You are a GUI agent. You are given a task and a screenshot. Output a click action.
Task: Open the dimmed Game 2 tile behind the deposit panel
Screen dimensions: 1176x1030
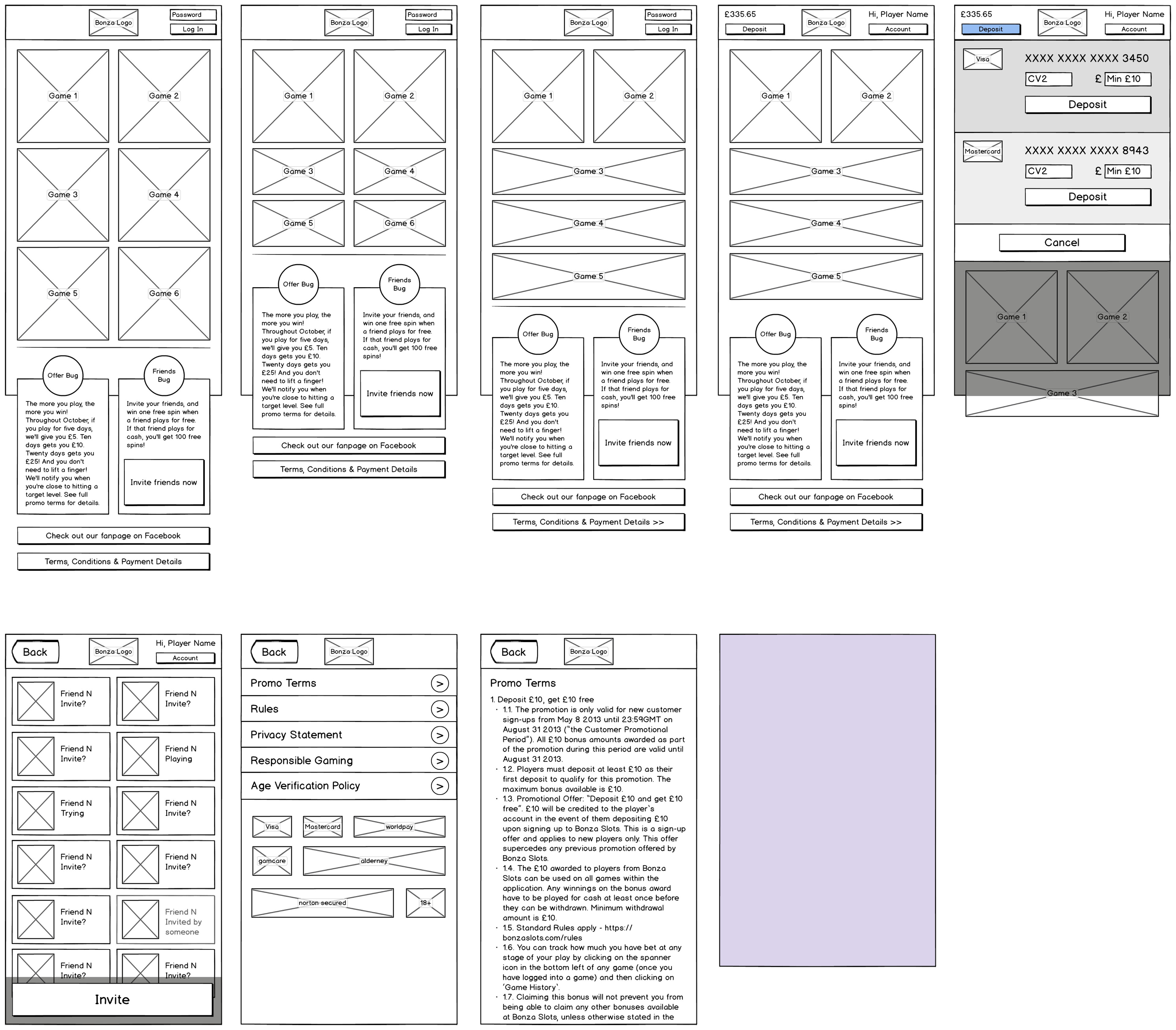click(x=1112, y=317)
